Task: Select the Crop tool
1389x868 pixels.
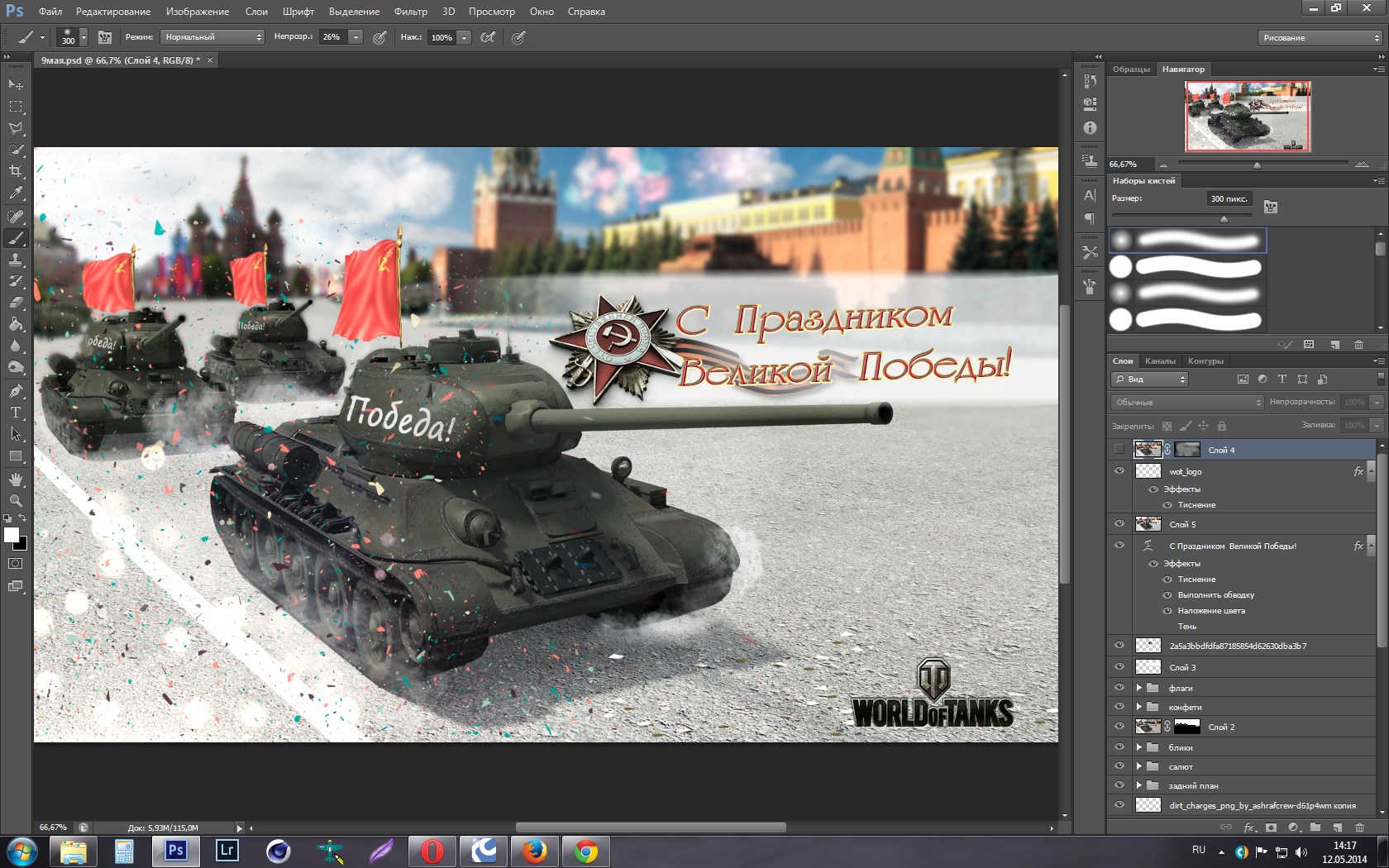Action: pos(16,171)
